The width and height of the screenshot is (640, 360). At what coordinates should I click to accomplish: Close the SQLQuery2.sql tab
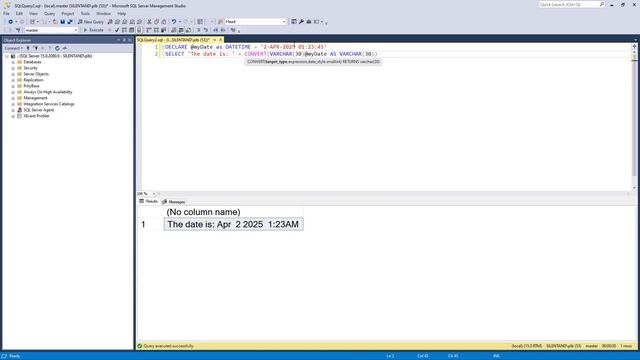pos(221,40)
